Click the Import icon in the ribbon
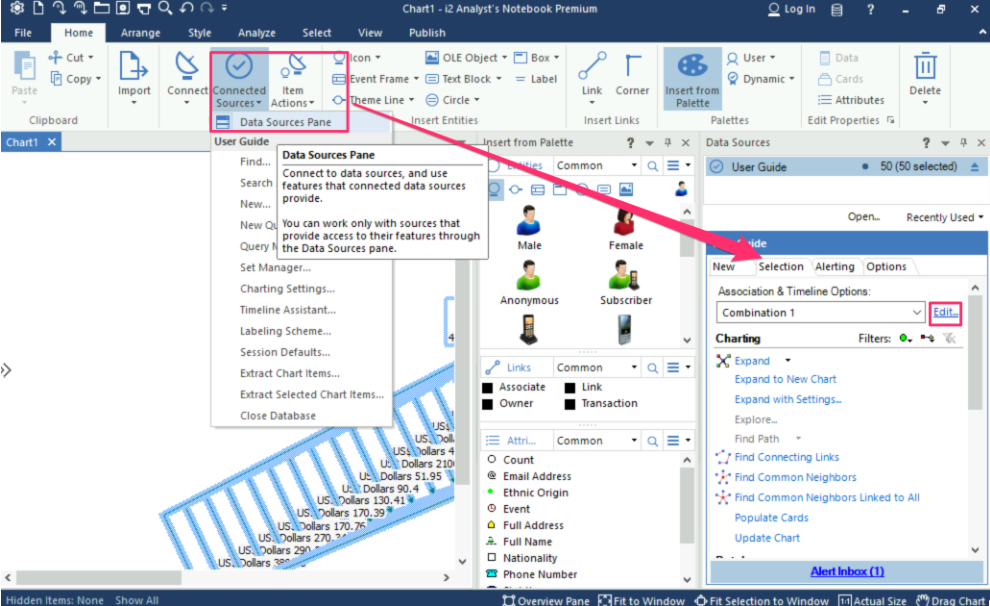 133,70
